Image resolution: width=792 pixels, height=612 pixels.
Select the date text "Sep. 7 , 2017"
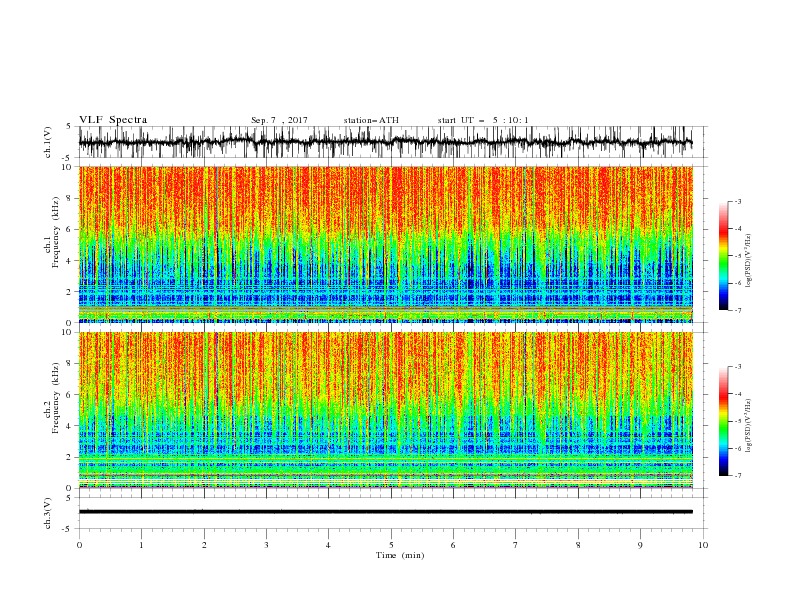click(279, 120)
